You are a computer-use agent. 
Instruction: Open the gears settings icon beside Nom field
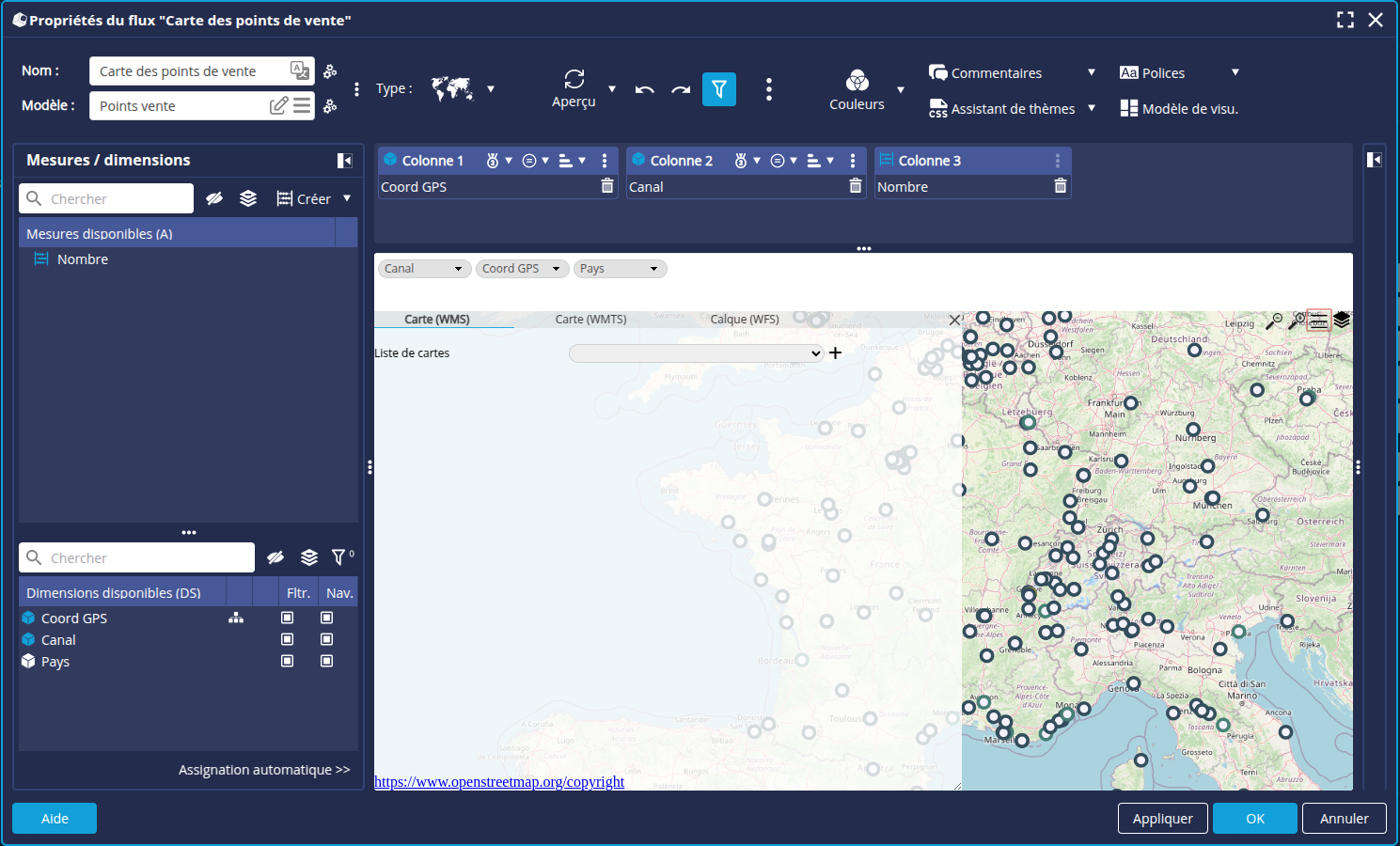330,71
